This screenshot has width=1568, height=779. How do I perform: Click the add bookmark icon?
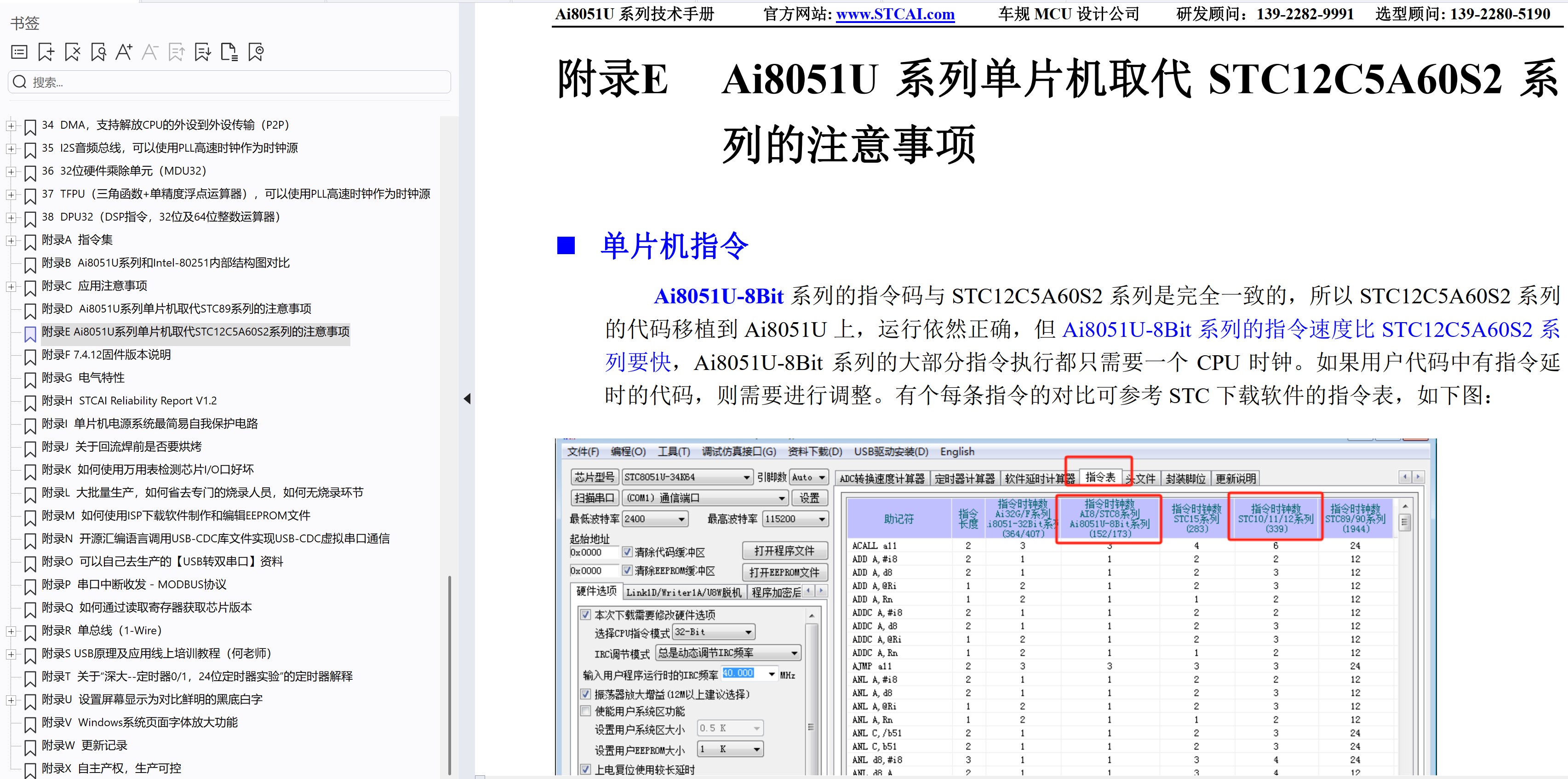click(x=46, y=52)
